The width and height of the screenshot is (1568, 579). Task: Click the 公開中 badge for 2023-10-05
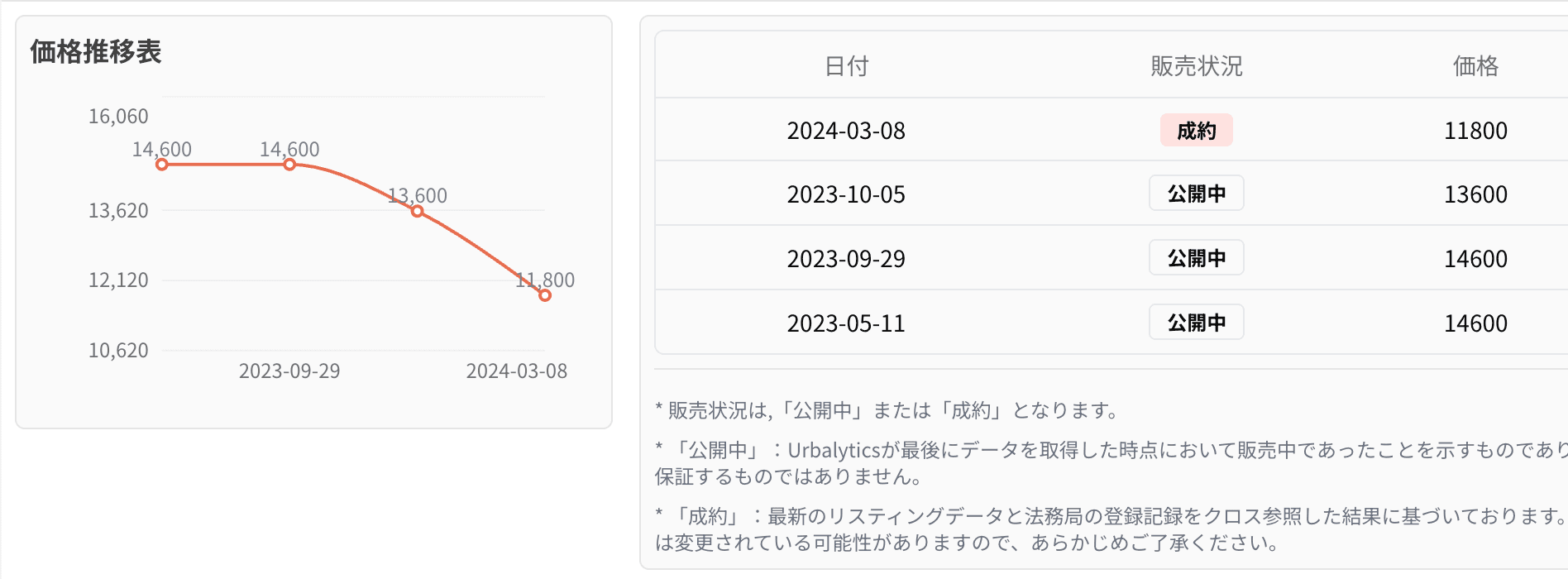[x=1196, y=193]
